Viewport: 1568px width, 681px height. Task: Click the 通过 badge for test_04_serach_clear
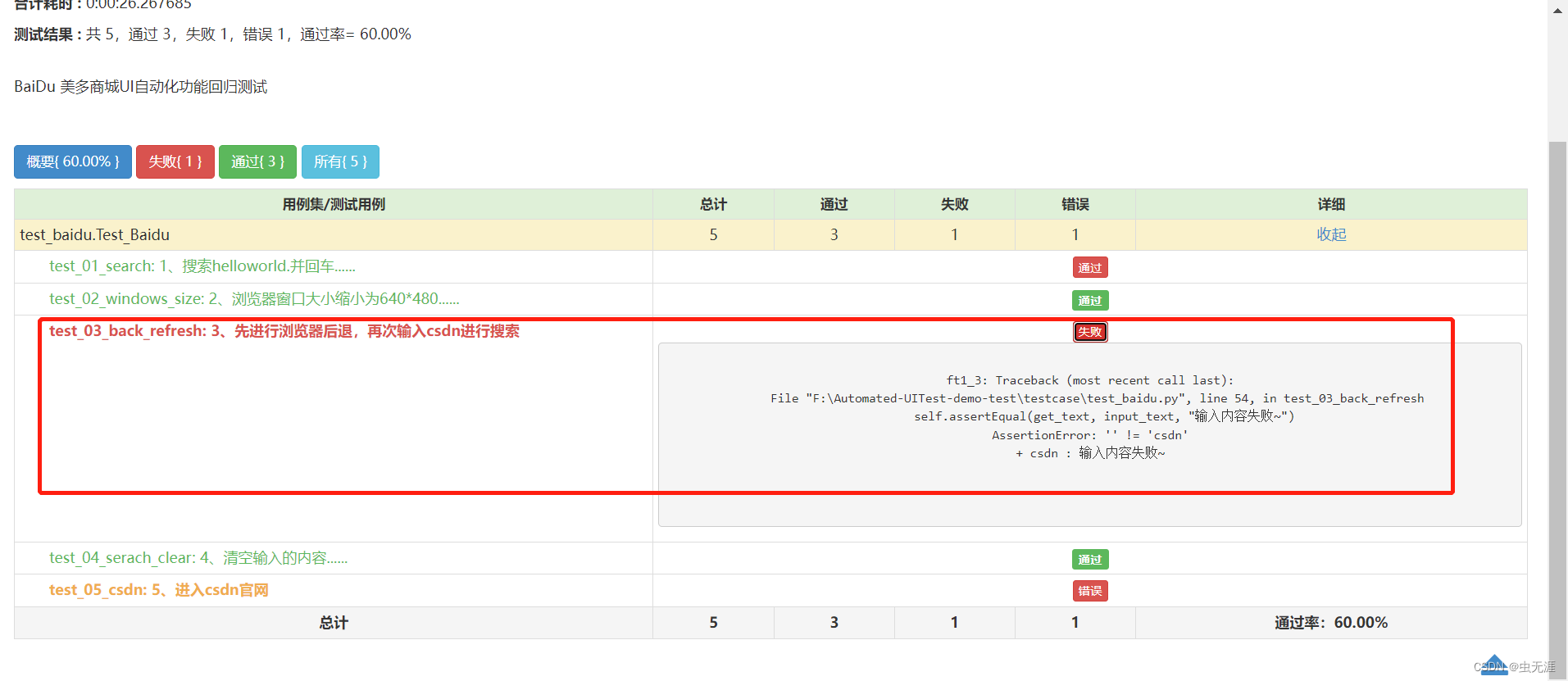(x=1090, y=559)
